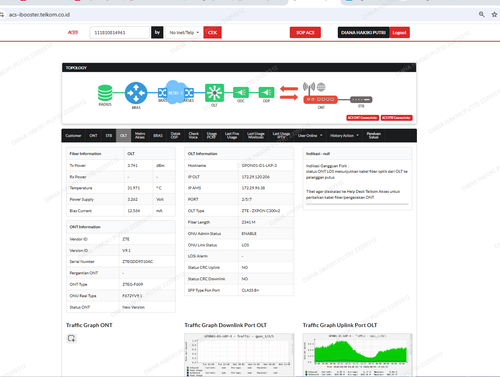The width and height of the screenshot is (500, 377).
Task: Click the ACS logo
Action: (73, 32)
